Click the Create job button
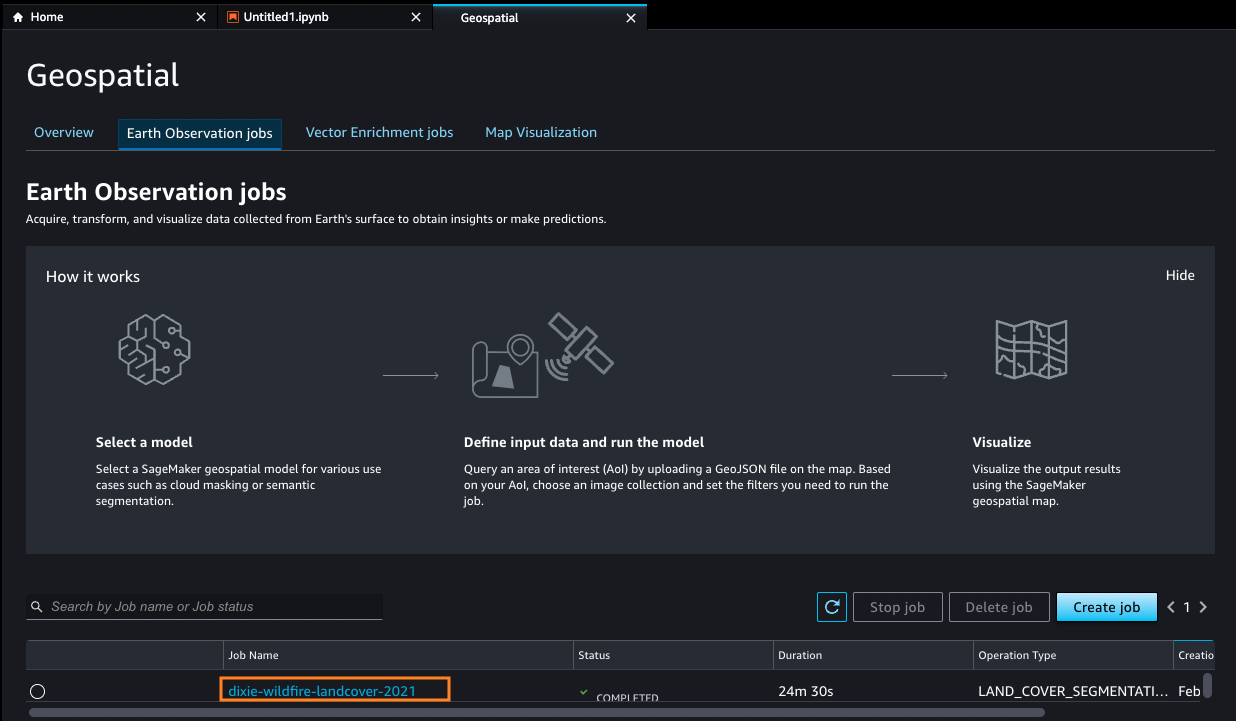 (1106, 607)
